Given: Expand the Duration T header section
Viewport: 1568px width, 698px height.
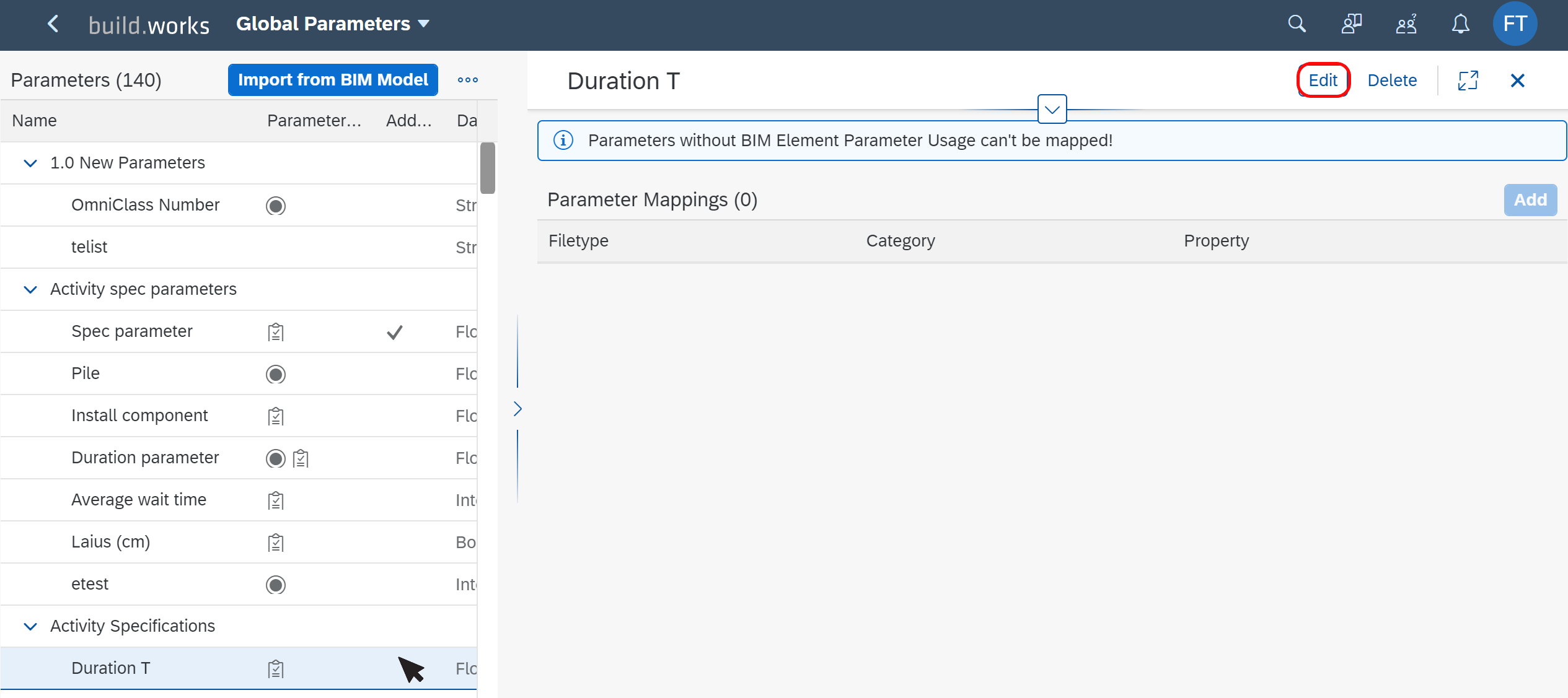Looking at the screenshot, I should pos(1052,109).
